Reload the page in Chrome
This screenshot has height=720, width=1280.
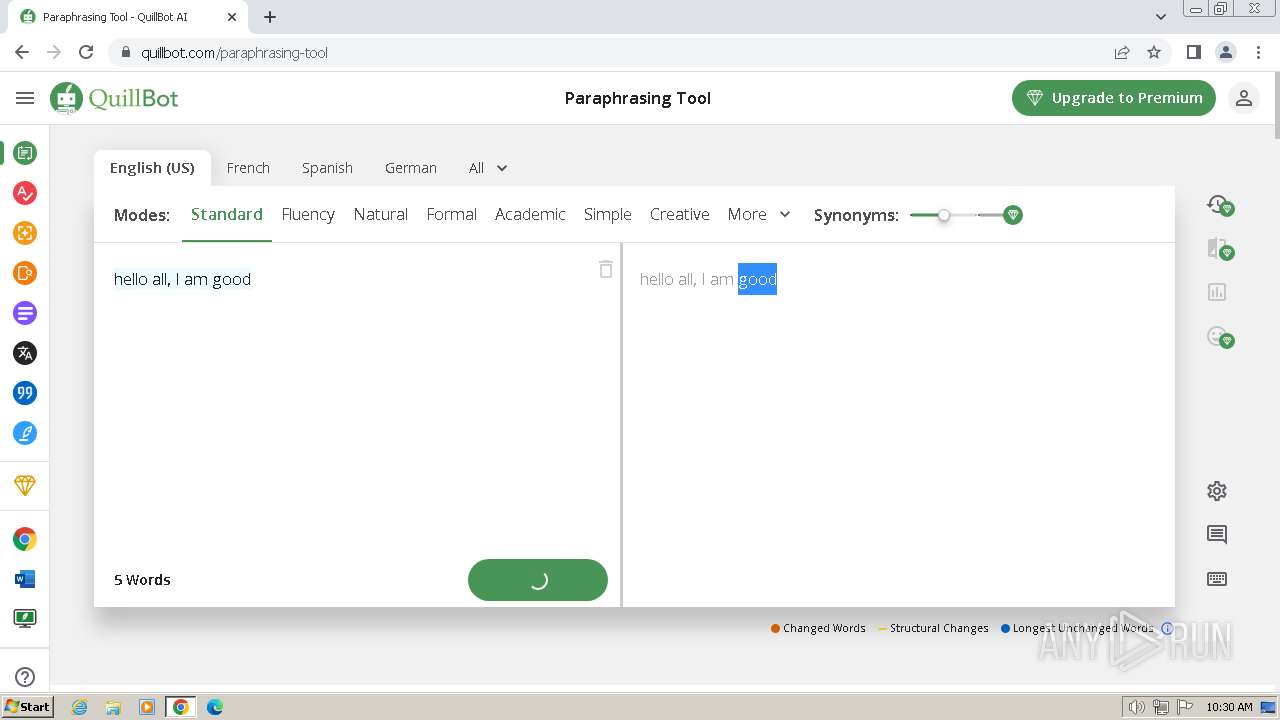point(86,53)
